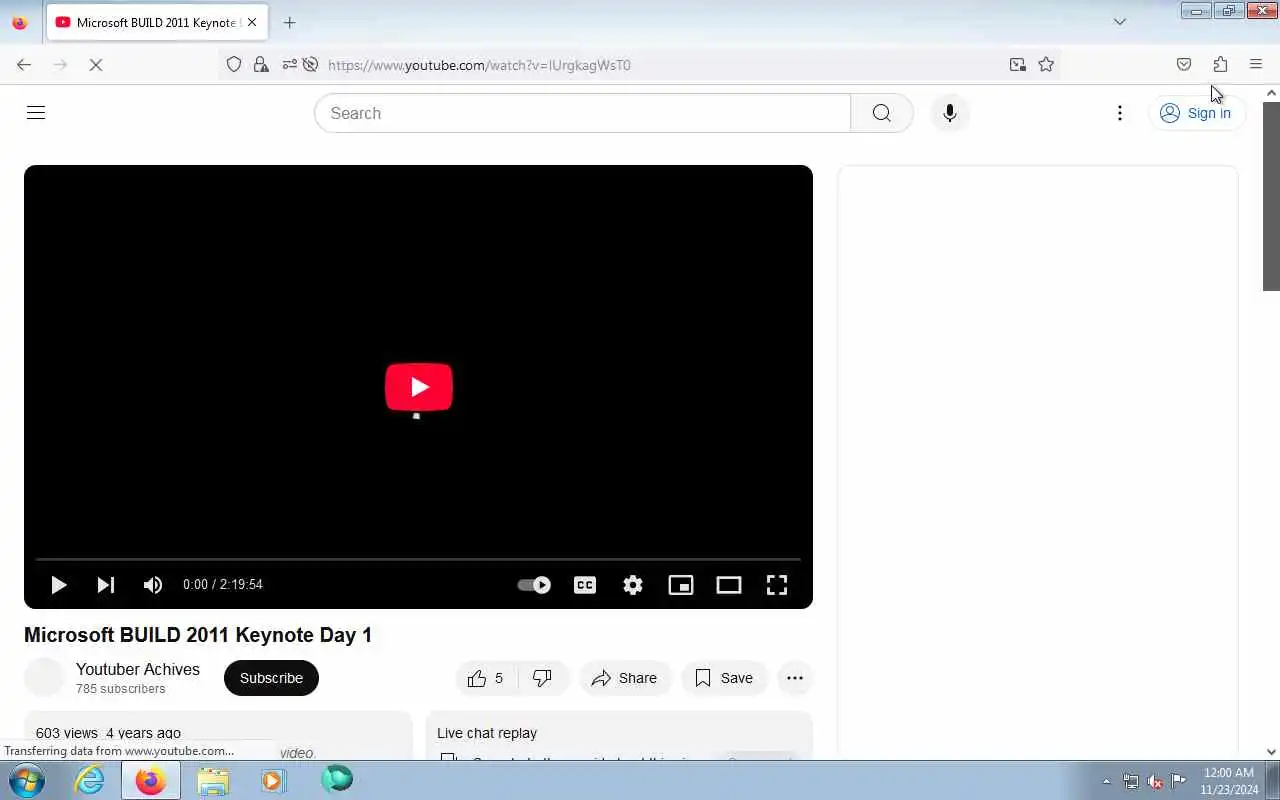
Task: View site security padlock info
Action: 261,65
